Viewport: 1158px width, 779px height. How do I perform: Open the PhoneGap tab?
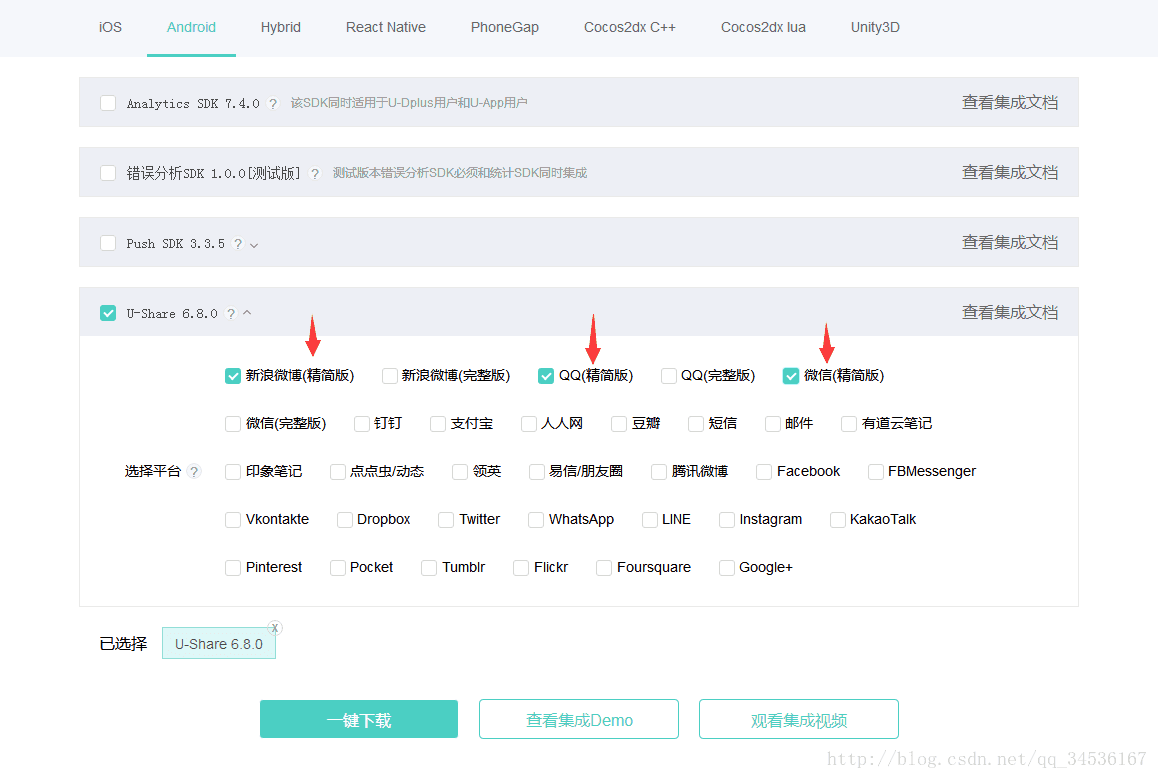(x=504, y=27)
